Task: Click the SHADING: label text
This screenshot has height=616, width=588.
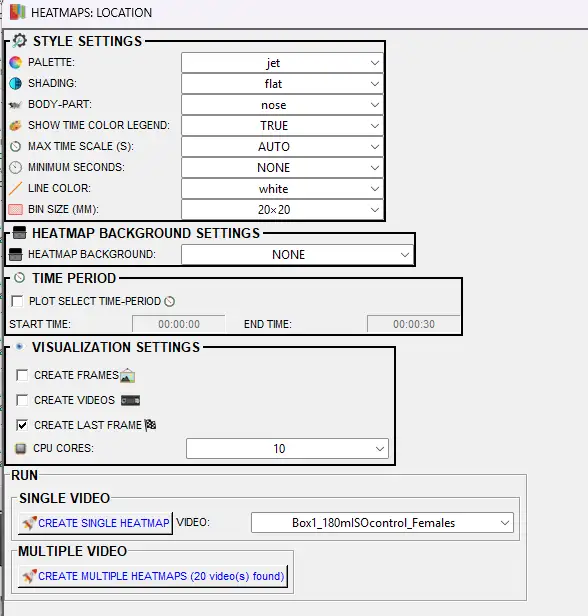Action: click(x=52, y=83)
